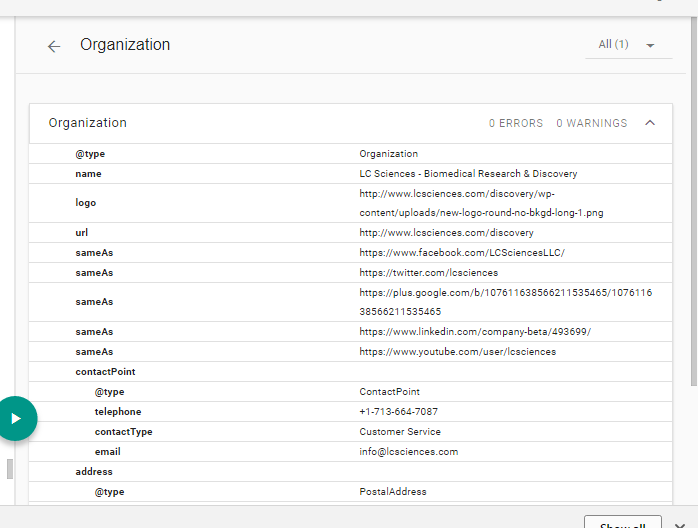The height and width of the screenshot is (528, 698).
Task: Click the 0 WARNINGS label
Action: (592, 123)
